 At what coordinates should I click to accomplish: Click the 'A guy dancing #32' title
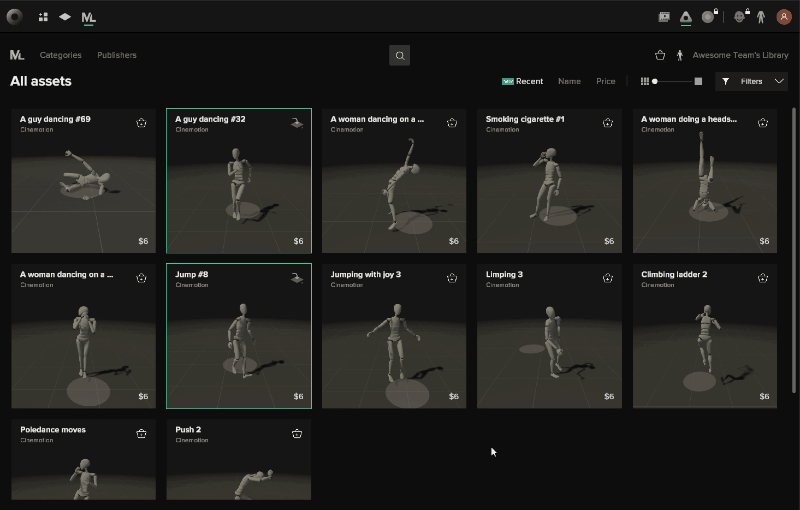pos(210,119)
